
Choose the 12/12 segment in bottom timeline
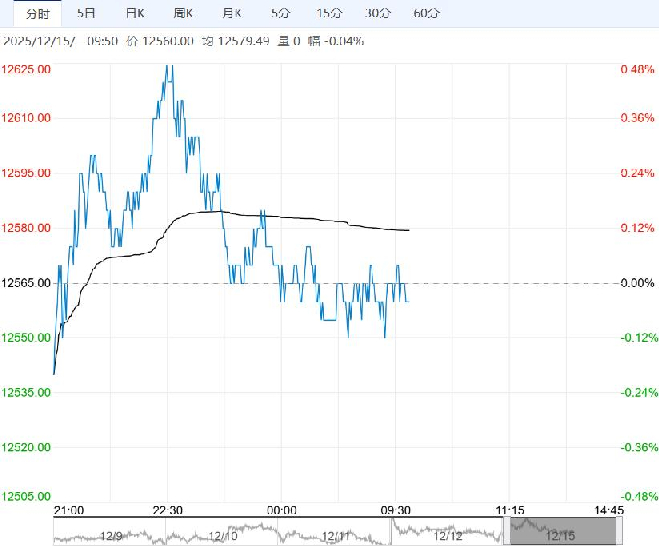click(448, 535)
